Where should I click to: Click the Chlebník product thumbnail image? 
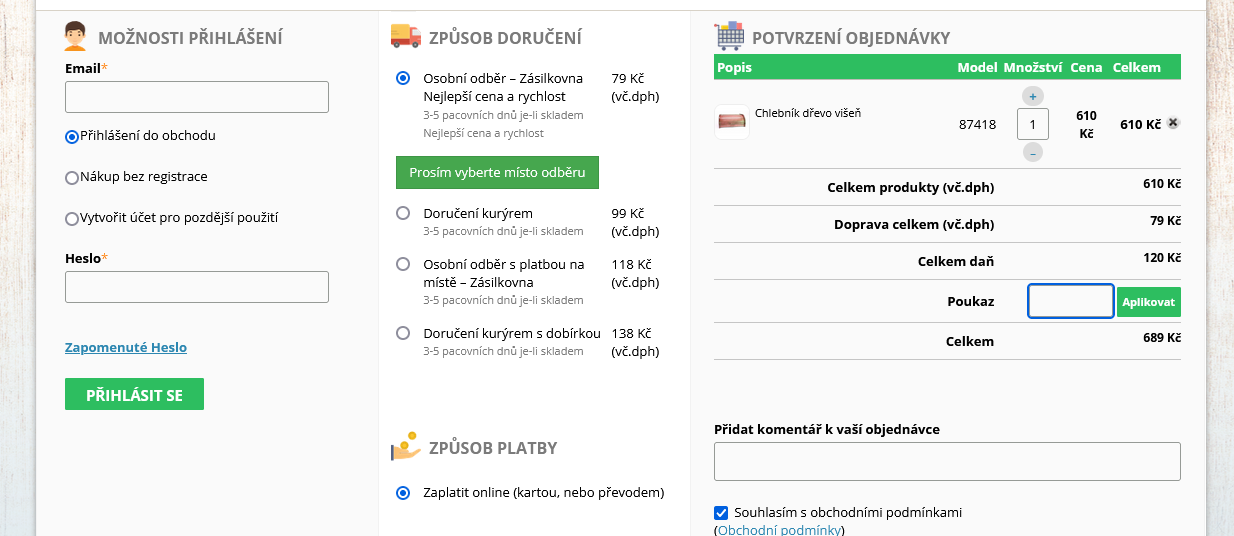pyautogui.click(x=731, y=123)
